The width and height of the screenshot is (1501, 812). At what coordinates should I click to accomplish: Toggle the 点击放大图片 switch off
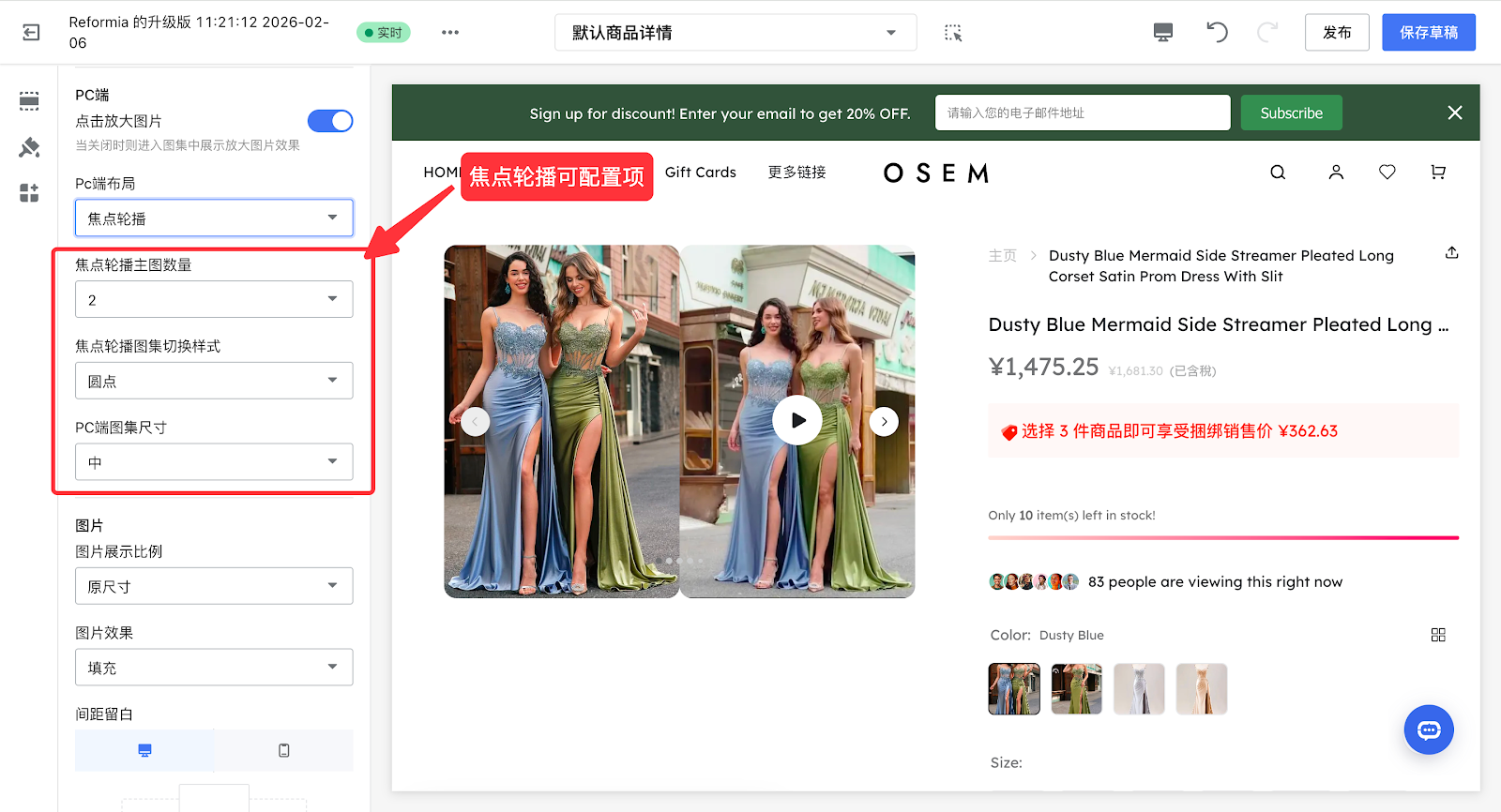[x=330, y=121]
